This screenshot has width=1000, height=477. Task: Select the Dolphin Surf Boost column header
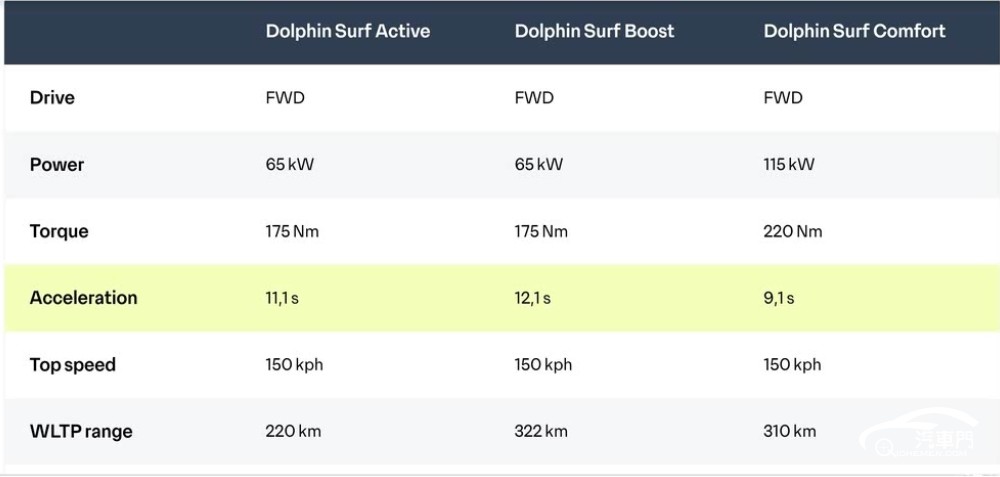pos(594,31)
